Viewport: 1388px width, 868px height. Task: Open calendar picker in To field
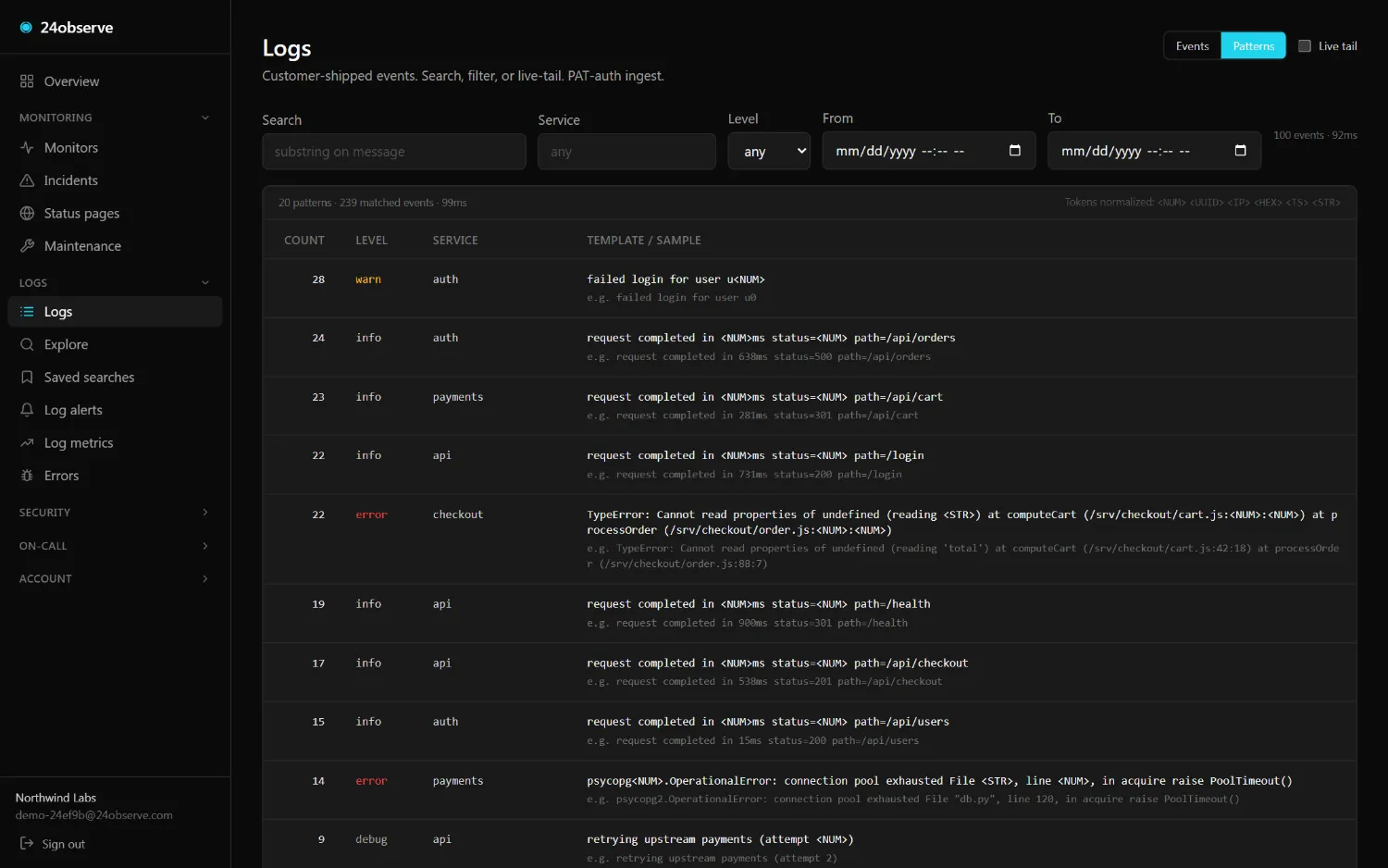[1241, 151]
